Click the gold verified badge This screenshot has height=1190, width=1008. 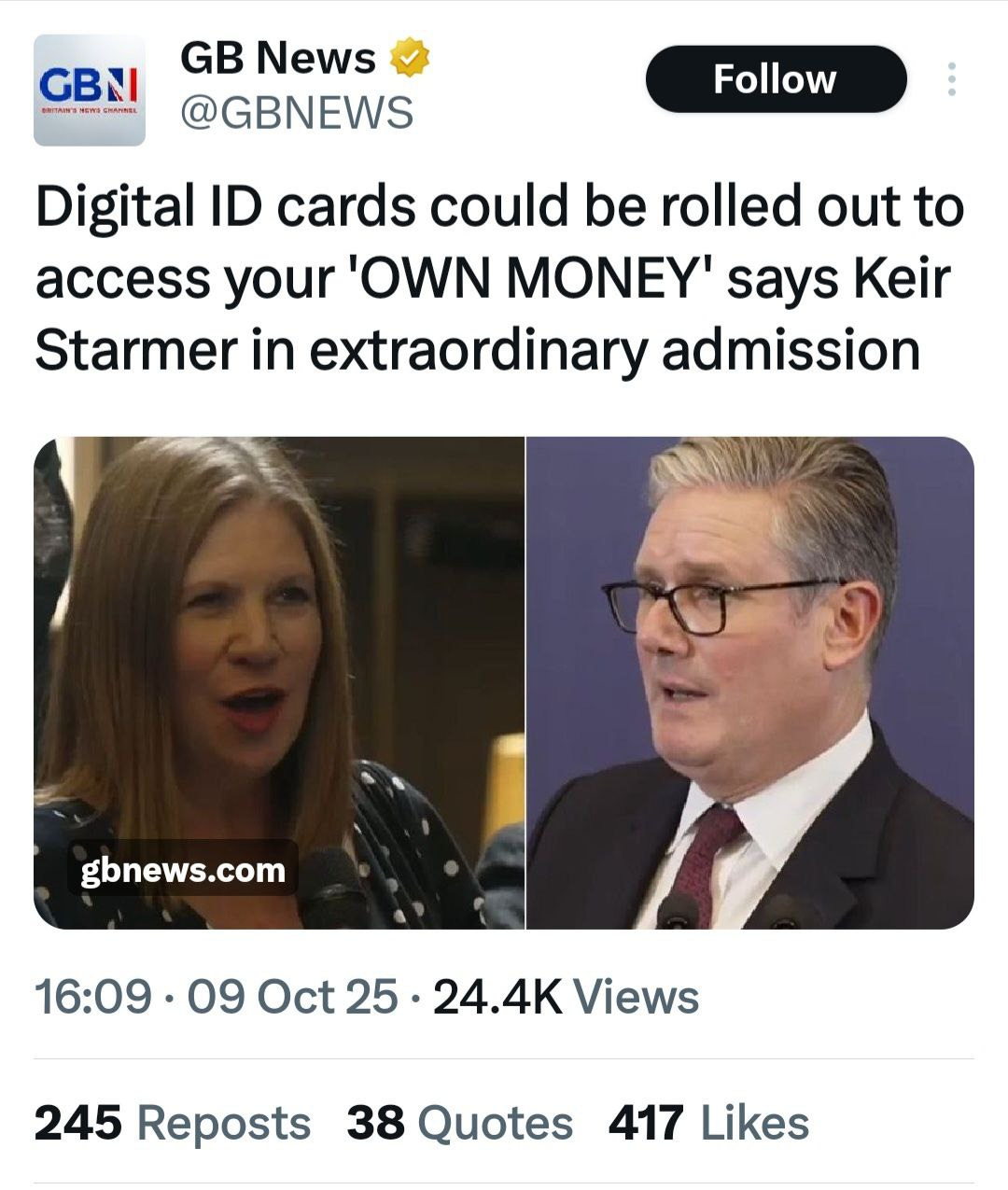click(x=409, y=58)
